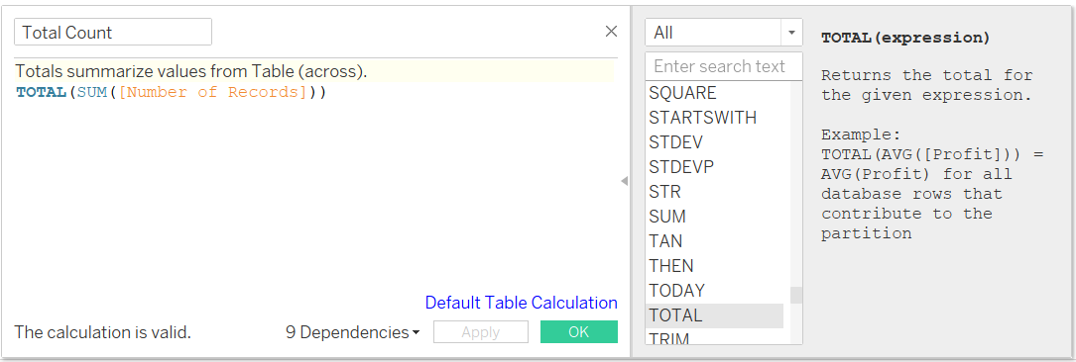Screen dimensions: 1076x362
Task: Confirm the calculation with OK
Action: click(578, 332)
